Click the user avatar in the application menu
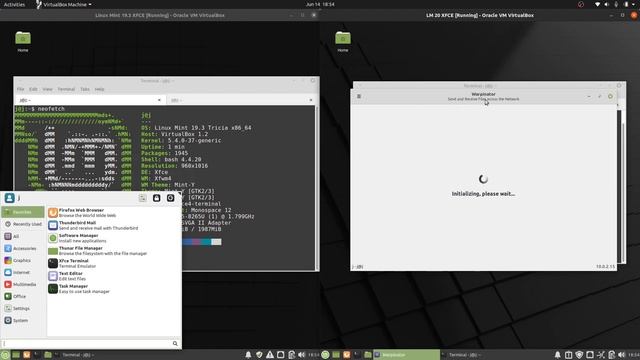The height and width of the screenshot is (360, 640). (9, 198)
